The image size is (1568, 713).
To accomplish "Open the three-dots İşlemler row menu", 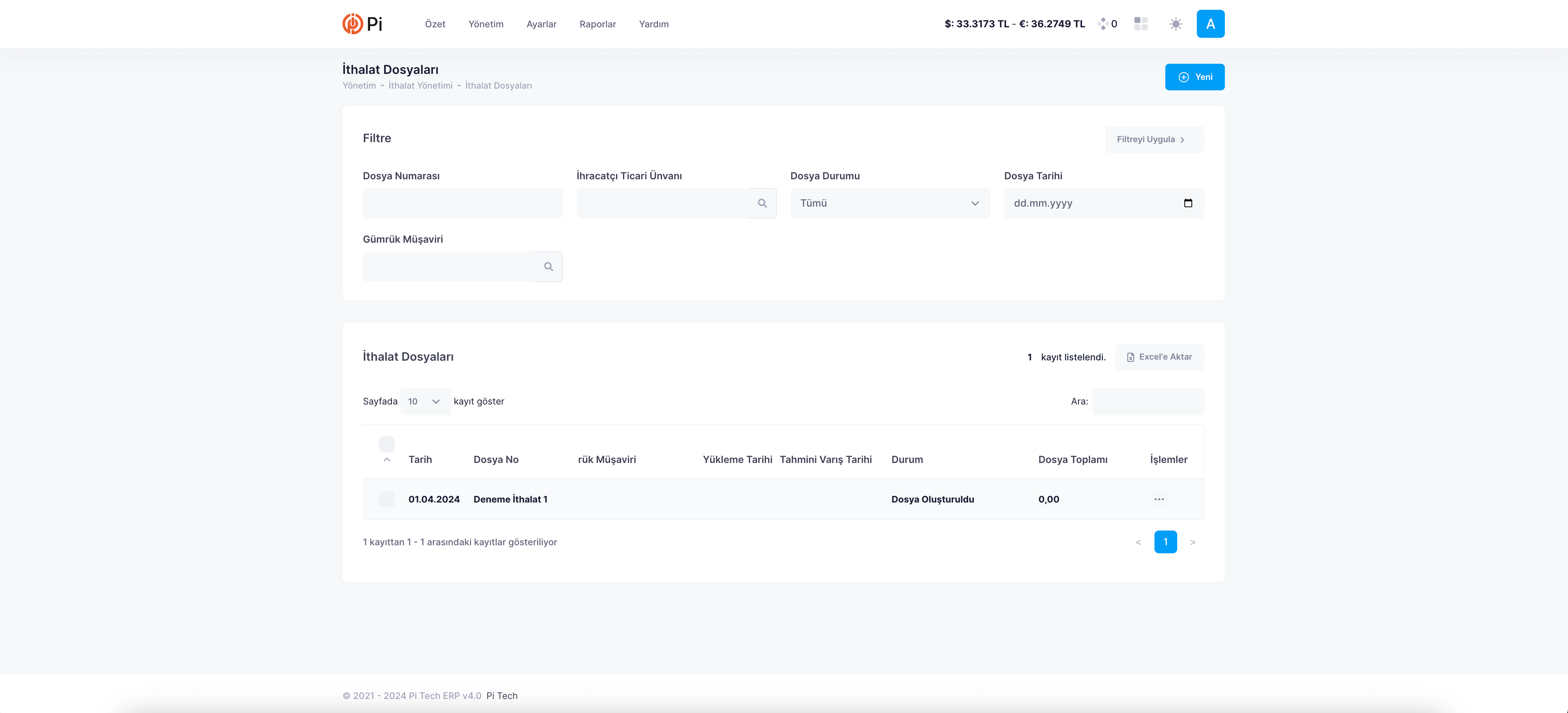I will (x=1159, y=499).
